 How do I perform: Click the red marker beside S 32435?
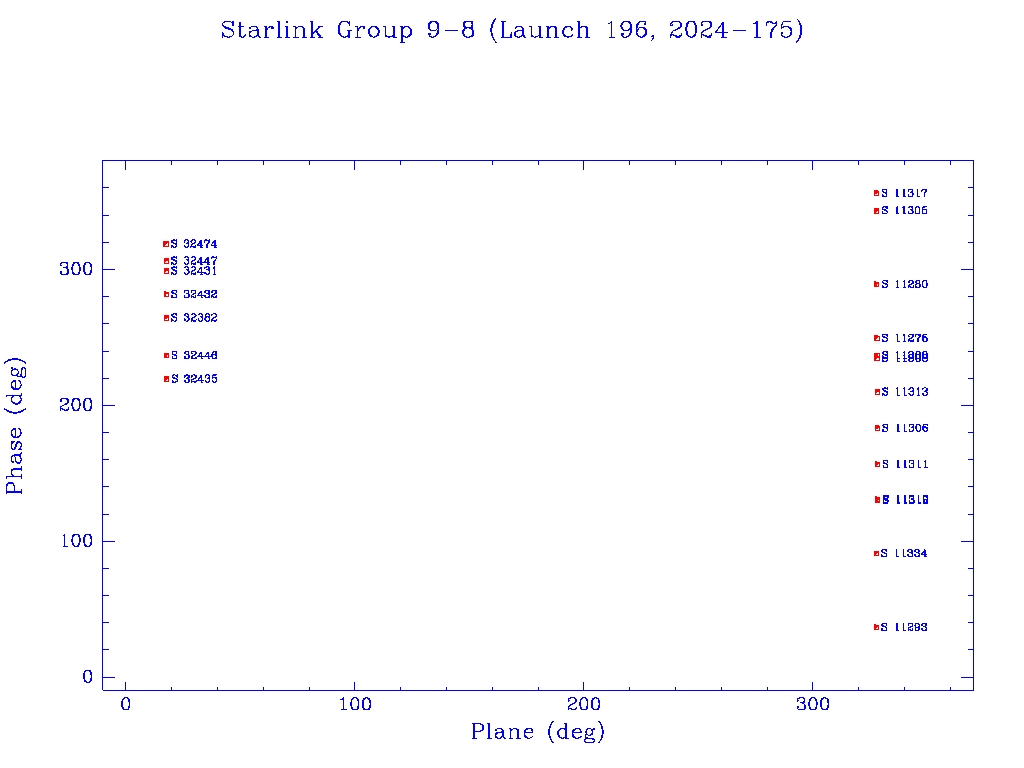pyautogui.click(x=167, y=379)
